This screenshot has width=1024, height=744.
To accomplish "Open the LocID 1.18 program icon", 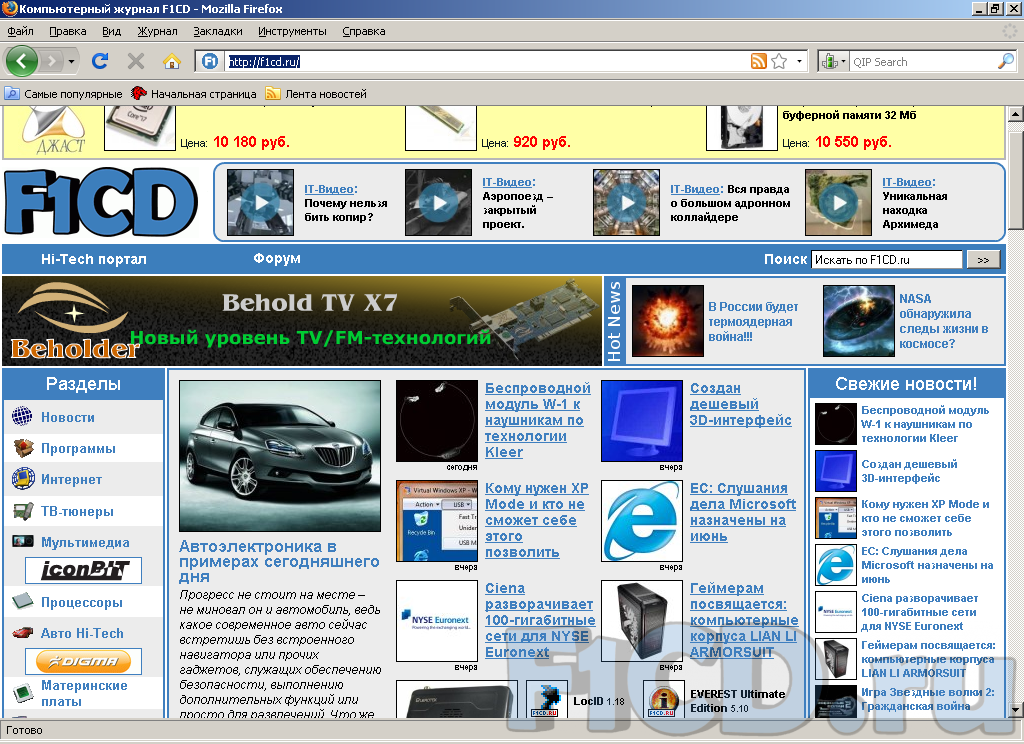I will coord(547,700).
